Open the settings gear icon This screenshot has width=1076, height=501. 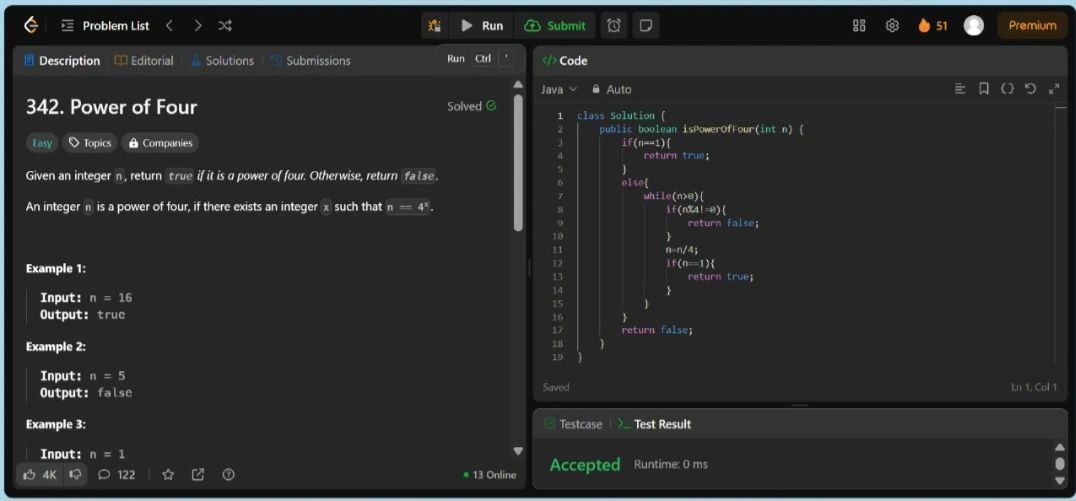892,25
